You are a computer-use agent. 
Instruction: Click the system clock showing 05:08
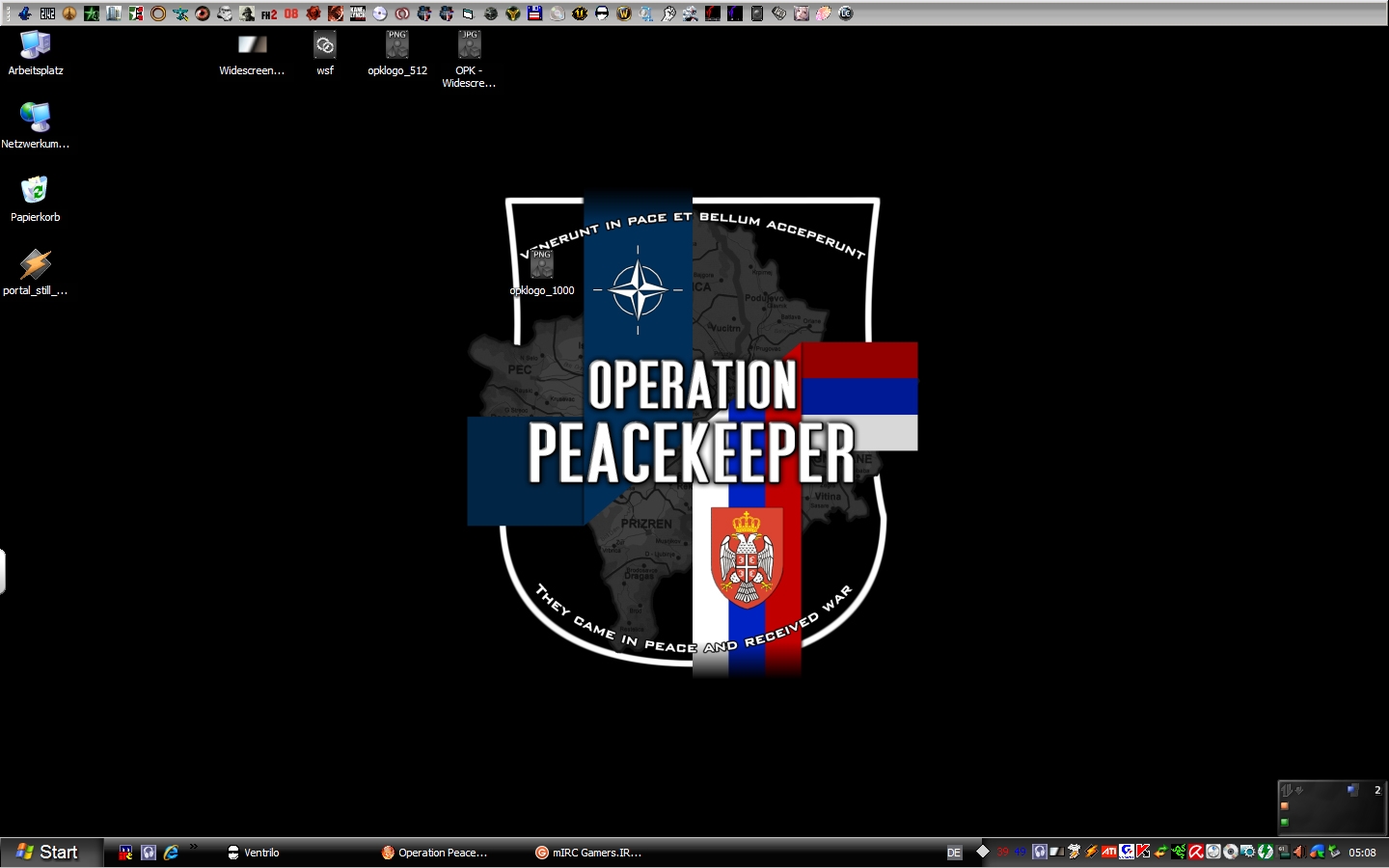tap(1362, 853)
